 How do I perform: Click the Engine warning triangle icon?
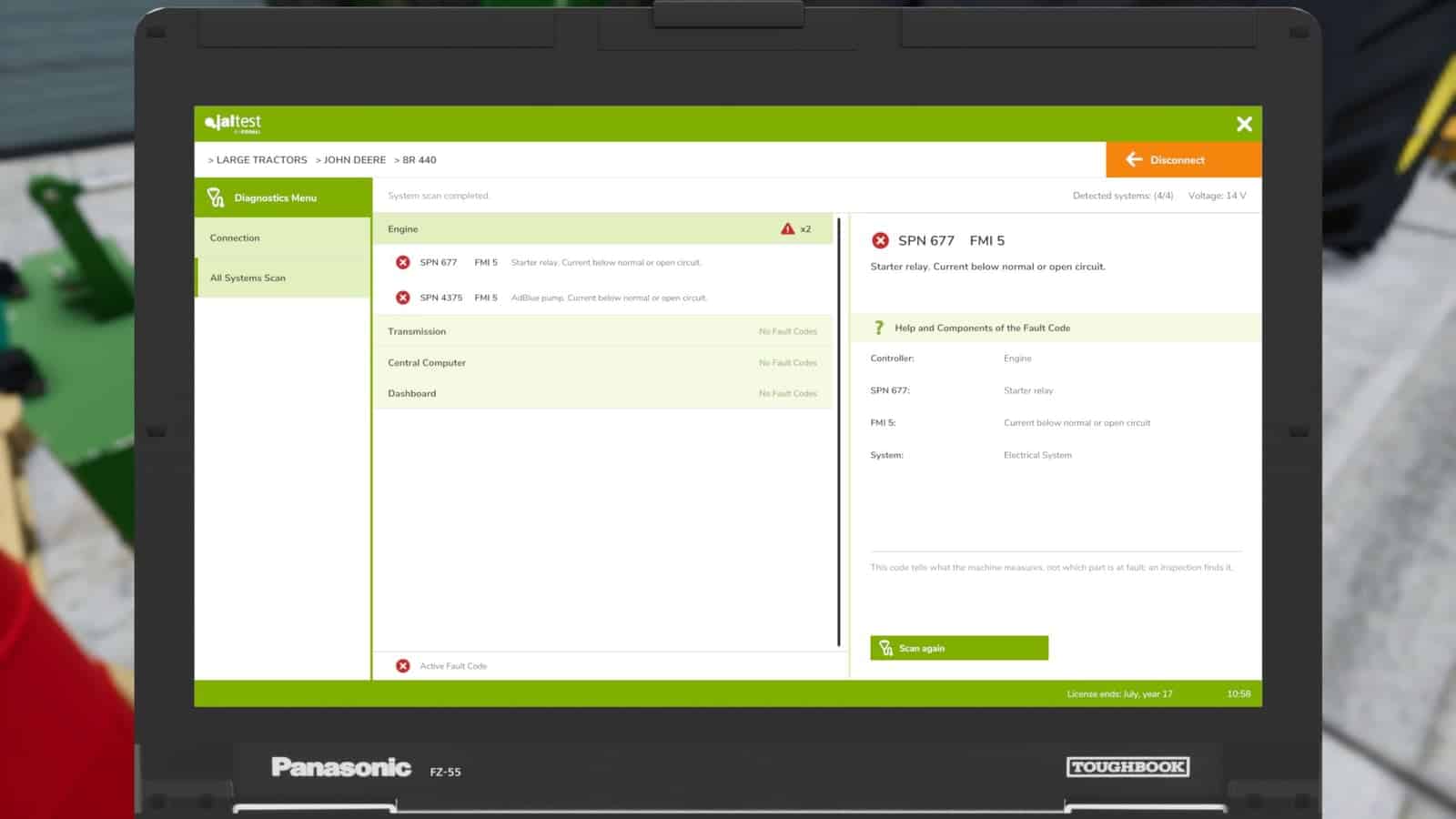787,228
